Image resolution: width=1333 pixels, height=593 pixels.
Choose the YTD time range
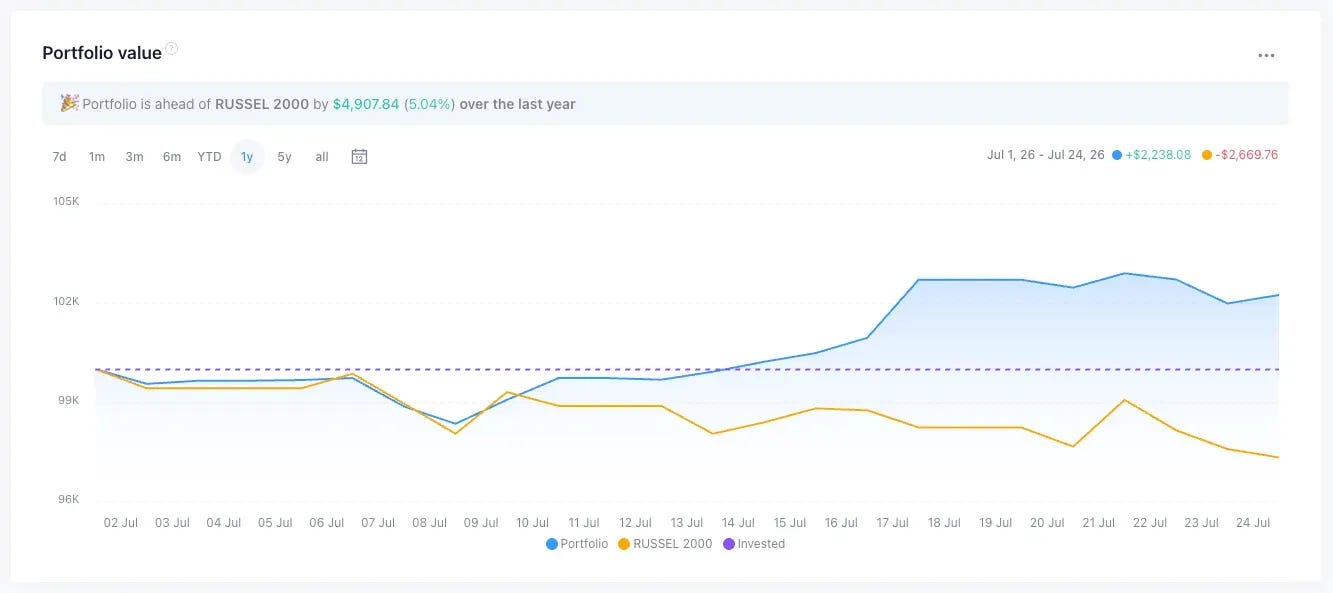pos(209,157)
